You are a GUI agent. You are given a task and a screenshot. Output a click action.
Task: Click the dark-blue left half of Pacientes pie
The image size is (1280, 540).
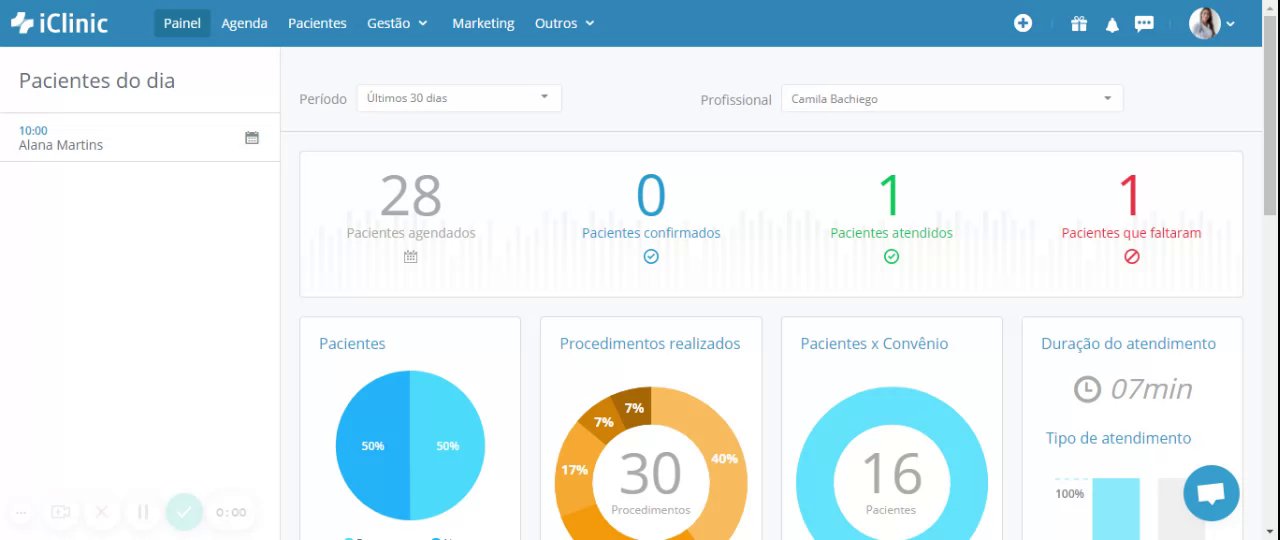pos(373,445)
